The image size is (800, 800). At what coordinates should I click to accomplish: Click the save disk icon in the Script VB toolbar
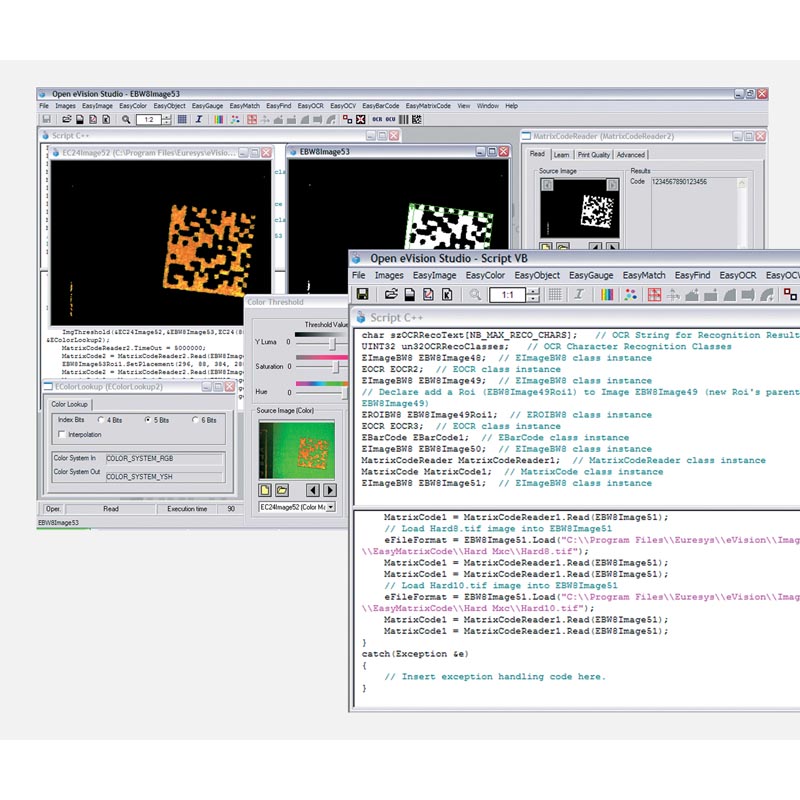pyautogui.click(x=363, y=294)
